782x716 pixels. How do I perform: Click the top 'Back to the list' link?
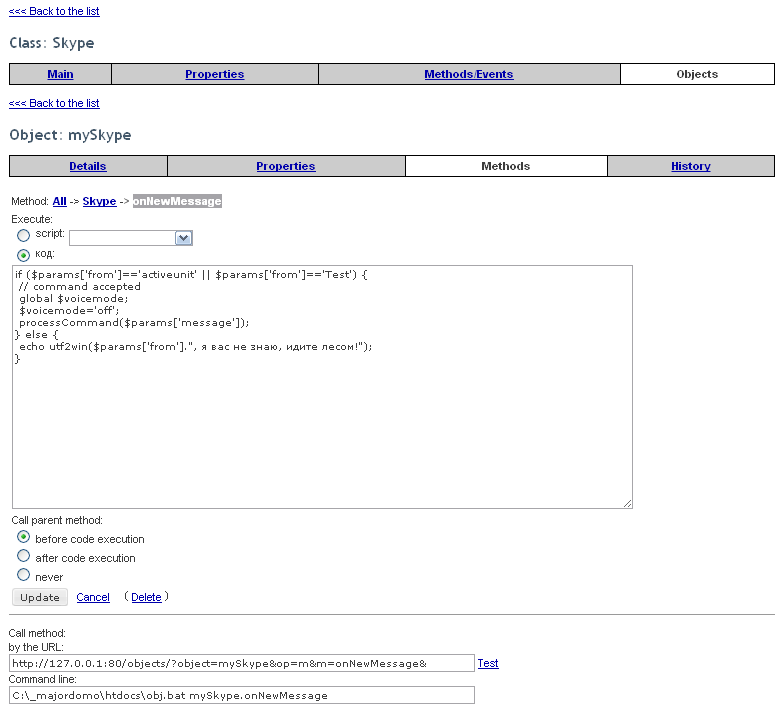(54, 11)
